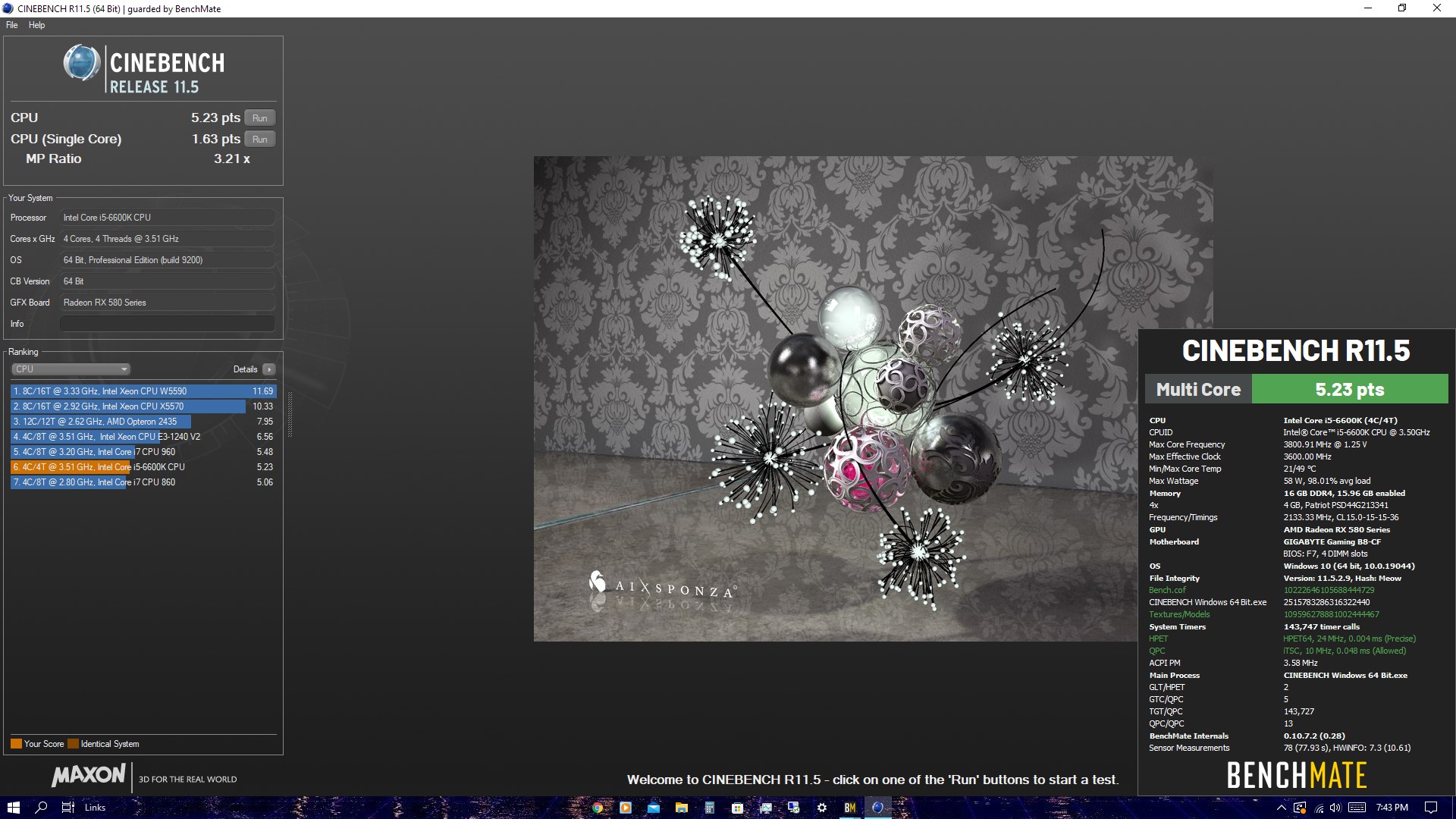Image resolution: width=1456 pixels, height=819 pixels.
Task: Click the Cores x GHz value field
Action: point(167,239)
